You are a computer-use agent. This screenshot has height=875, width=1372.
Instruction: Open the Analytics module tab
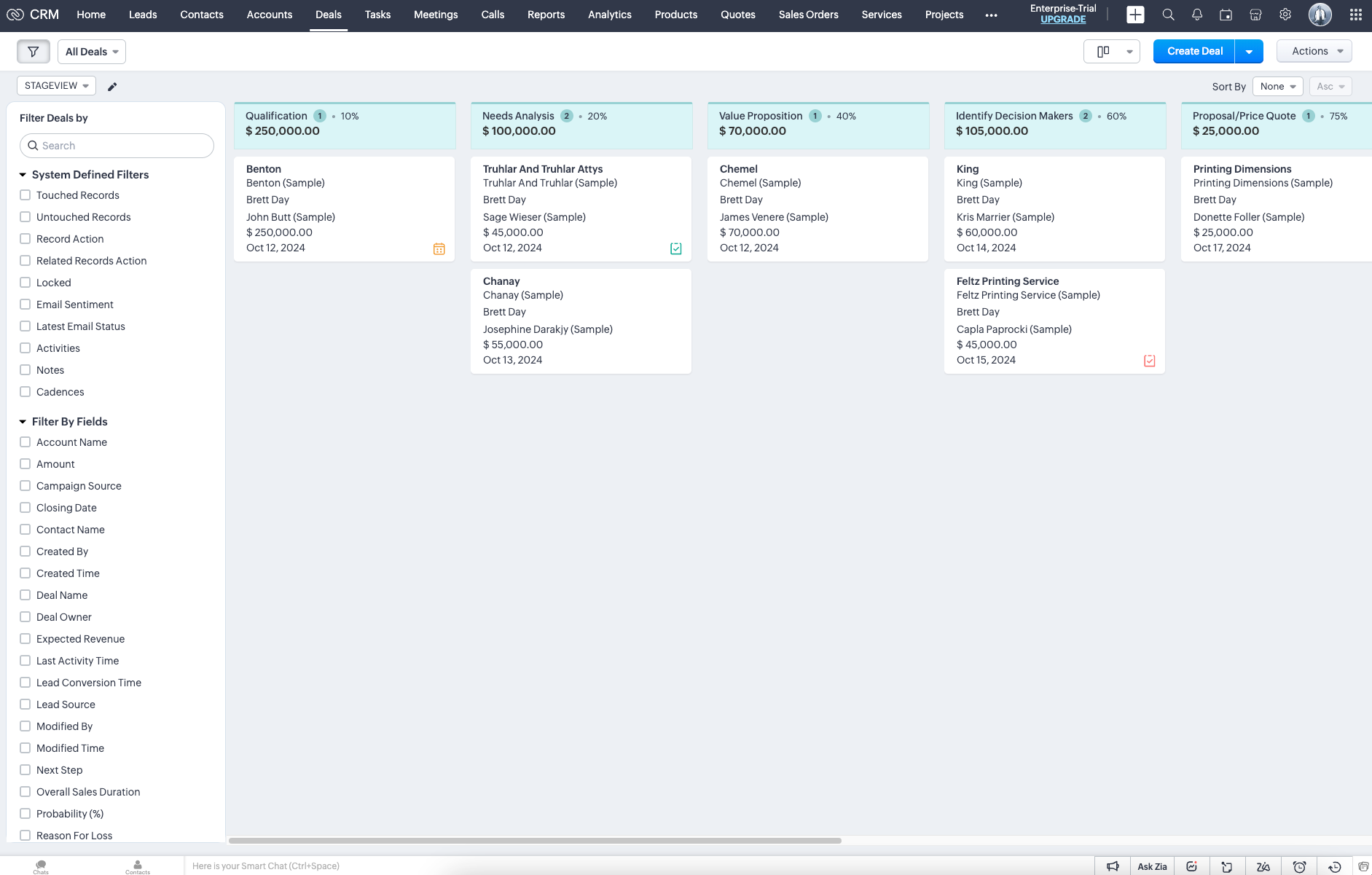click(x=610, y=15)
